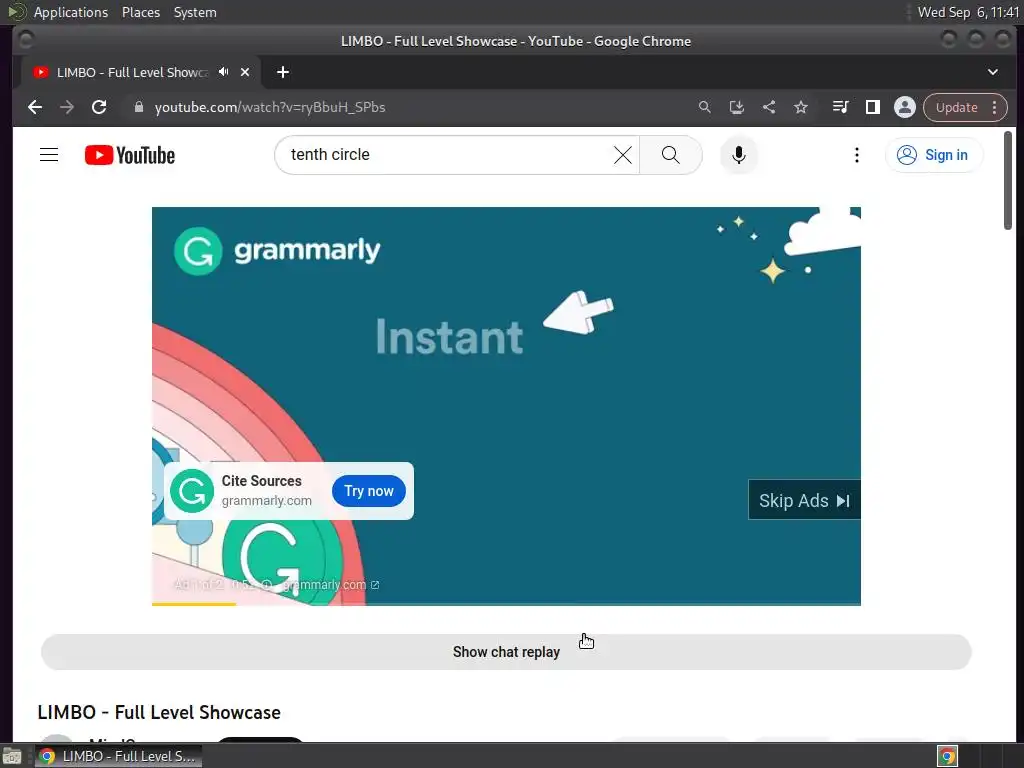Expand the tab search dropdown
Viewport: 1024px width, 768px height.
993,72
